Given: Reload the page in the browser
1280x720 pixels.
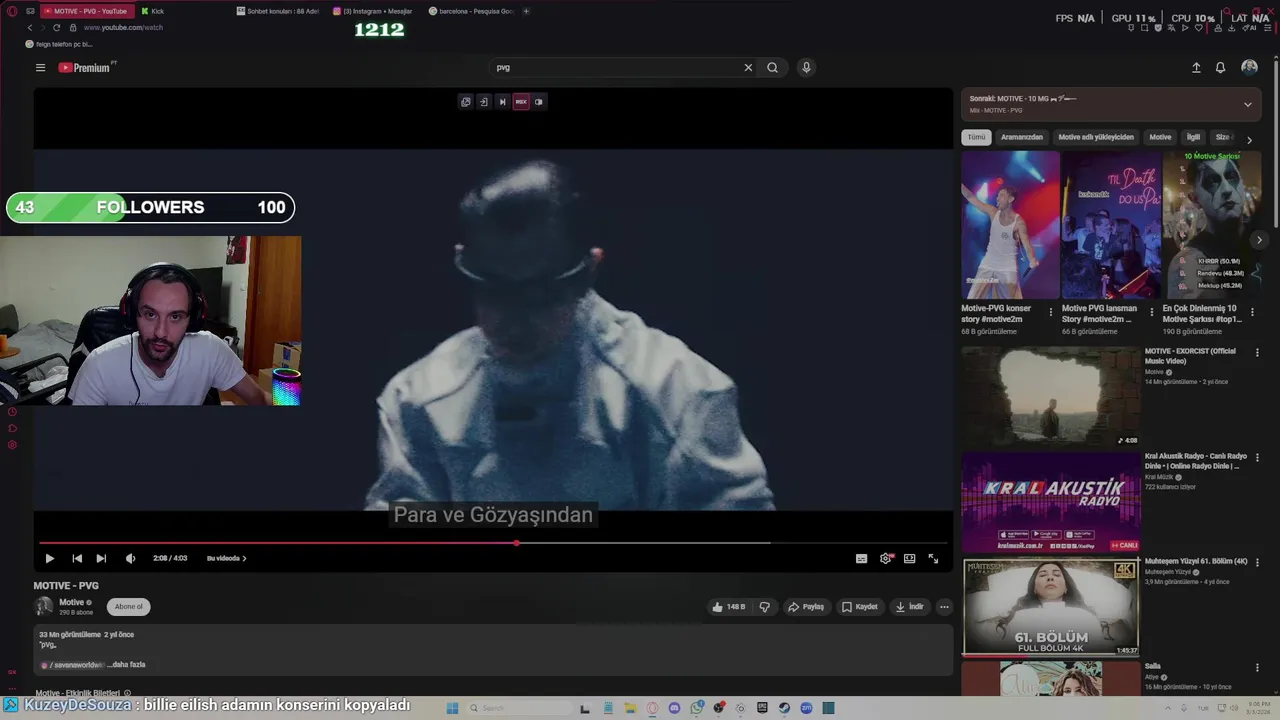Looking at the screenshot, I should tap(56, 28).
